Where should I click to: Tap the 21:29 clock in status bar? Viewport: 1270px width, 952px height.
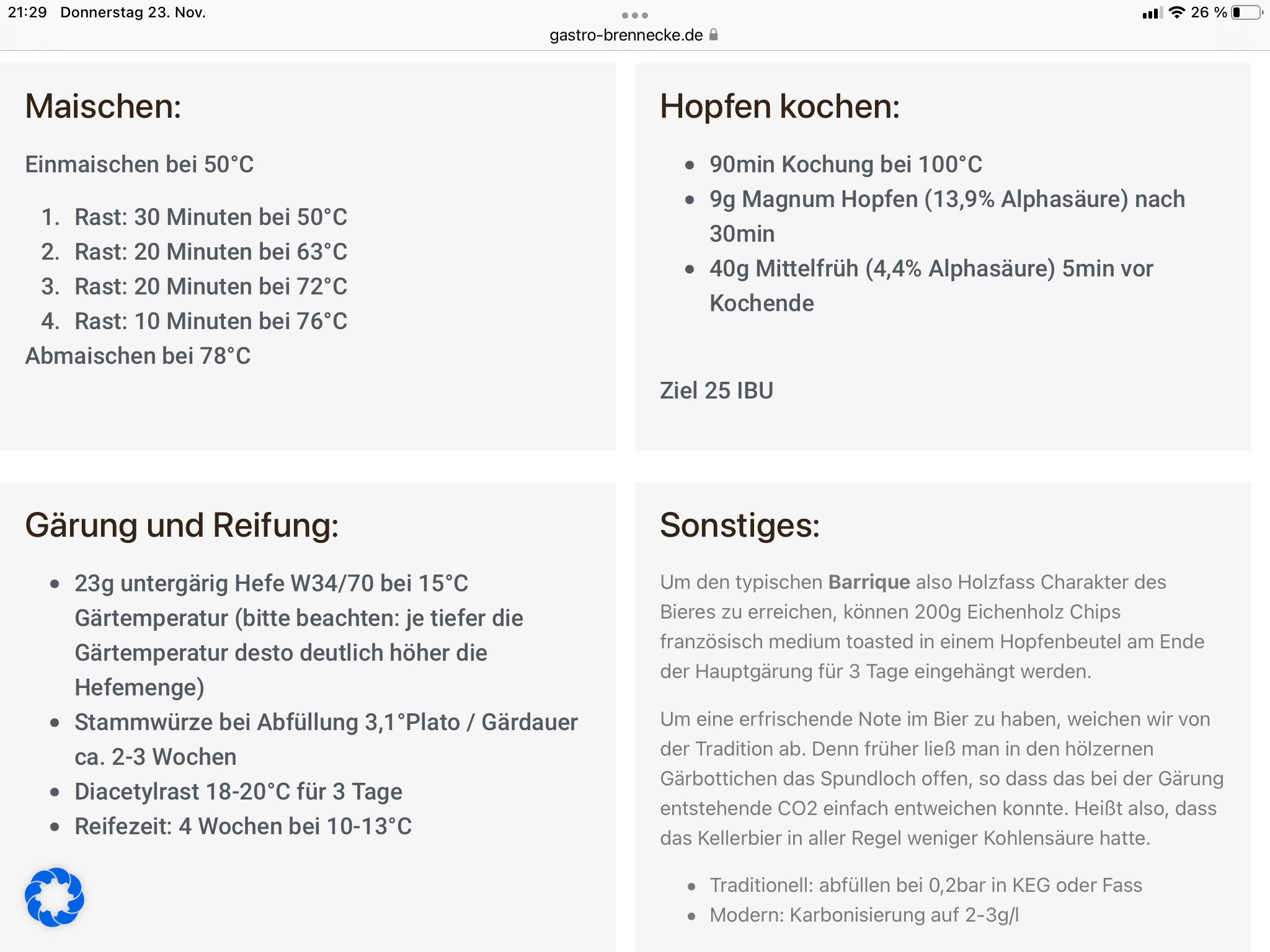27,12
